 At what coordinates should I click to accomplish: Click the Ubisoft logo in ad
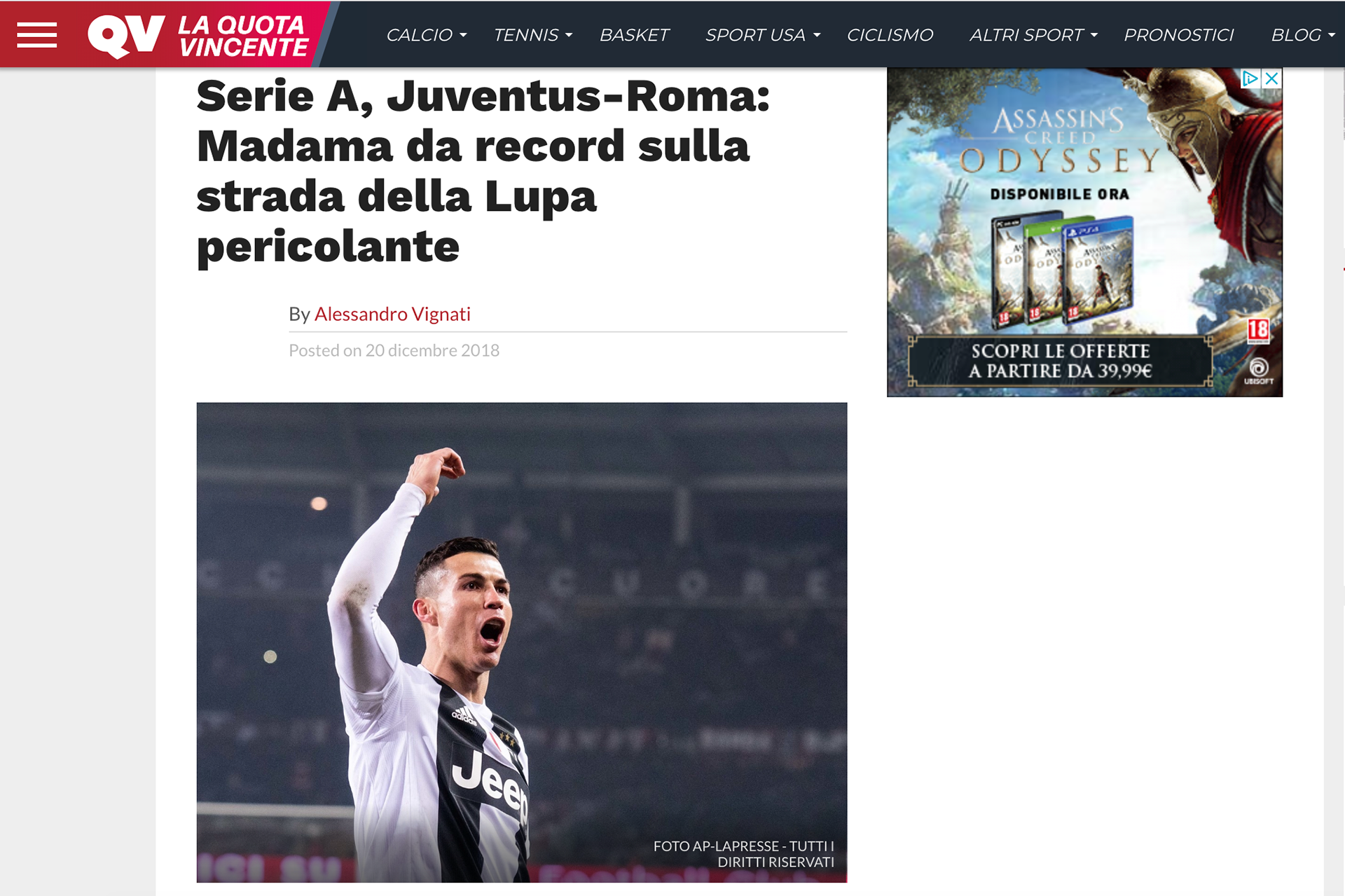(x=1259, y=371)
